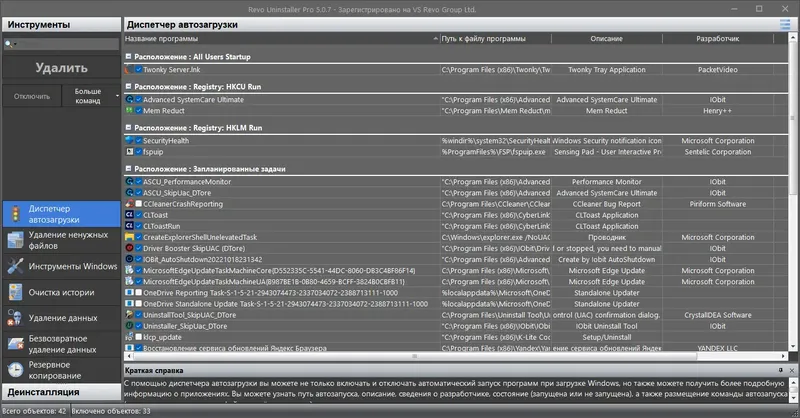Select Резервное копирование tool
The image size is (800, 418).
pos(61,370)
